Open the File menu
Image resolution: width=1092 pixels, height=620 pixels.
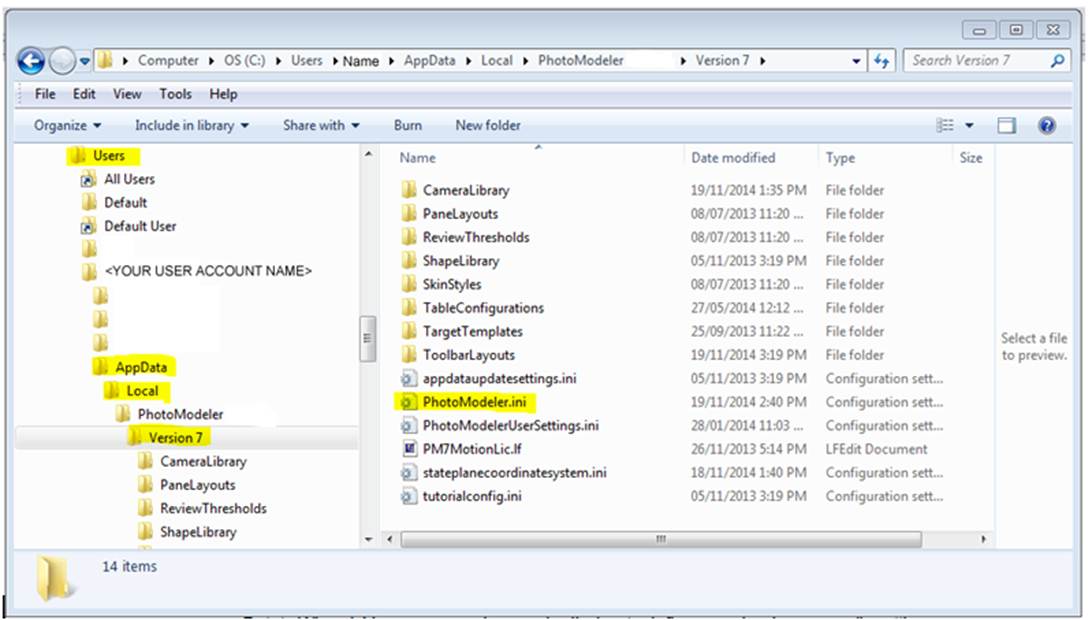(x=45, y=94)
